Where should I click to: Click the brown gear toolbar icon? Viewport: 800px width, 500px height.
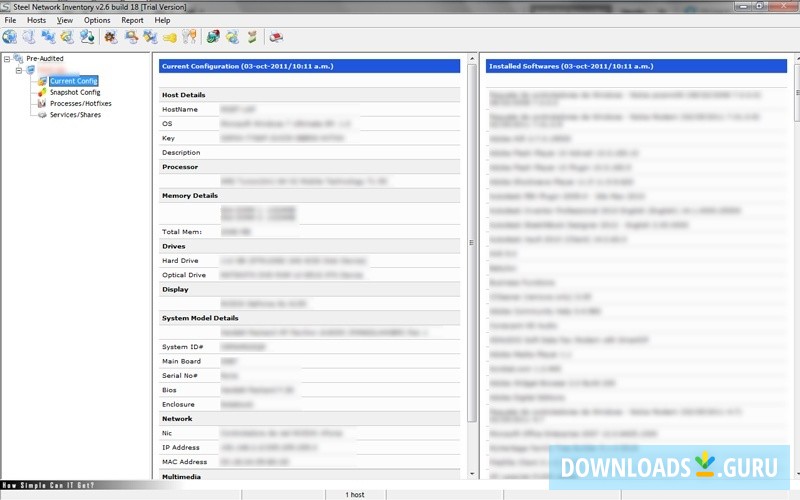111,37
